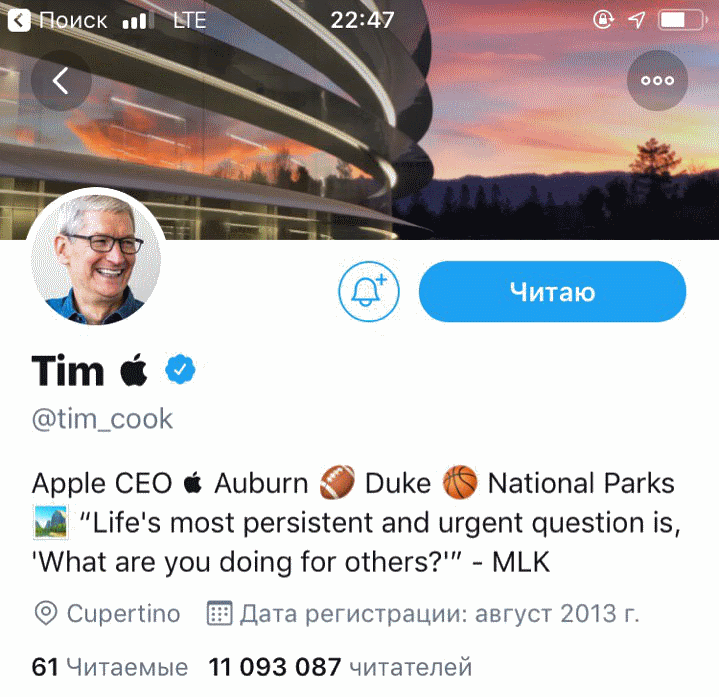Screen dimensions: 719x697
Task: Toggle the Читаю following button
Action: tap(552, 292)
